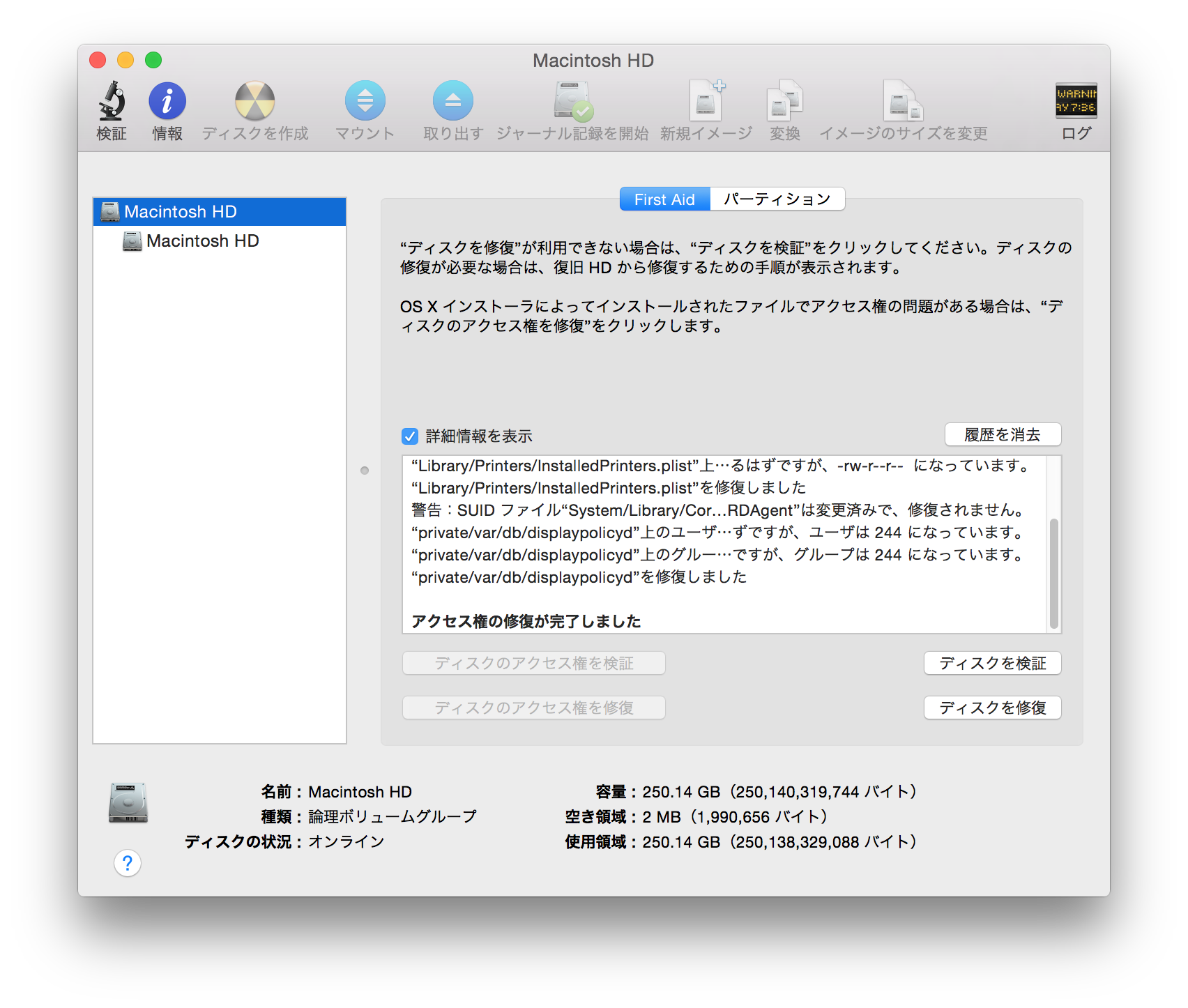Click the 新規イメージ toolbar icon
The image size is (1188, 1008).
coord(706,101)
